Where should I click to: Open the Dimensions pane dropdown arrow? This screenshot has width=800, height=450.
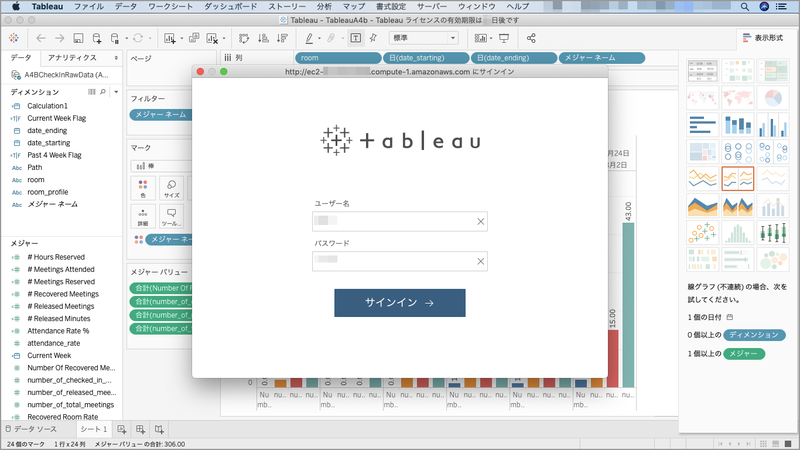[x=116, y=92]
